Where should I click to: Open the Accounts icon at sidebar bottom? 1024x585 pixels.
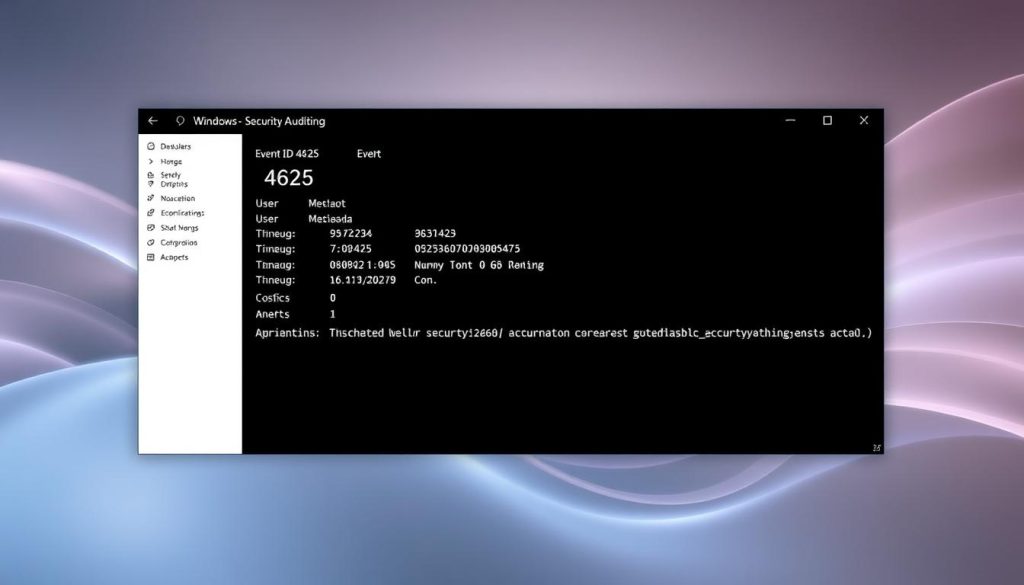tap(150, 257)
